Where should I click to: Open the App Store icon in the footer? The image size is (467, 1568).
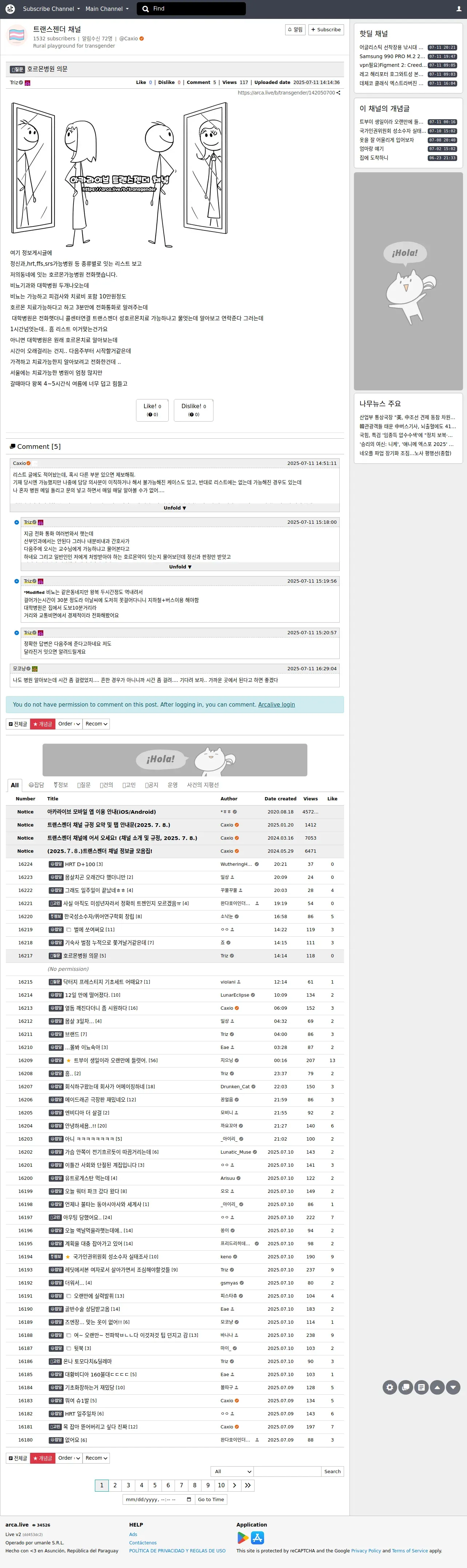tap(258, 1537)
